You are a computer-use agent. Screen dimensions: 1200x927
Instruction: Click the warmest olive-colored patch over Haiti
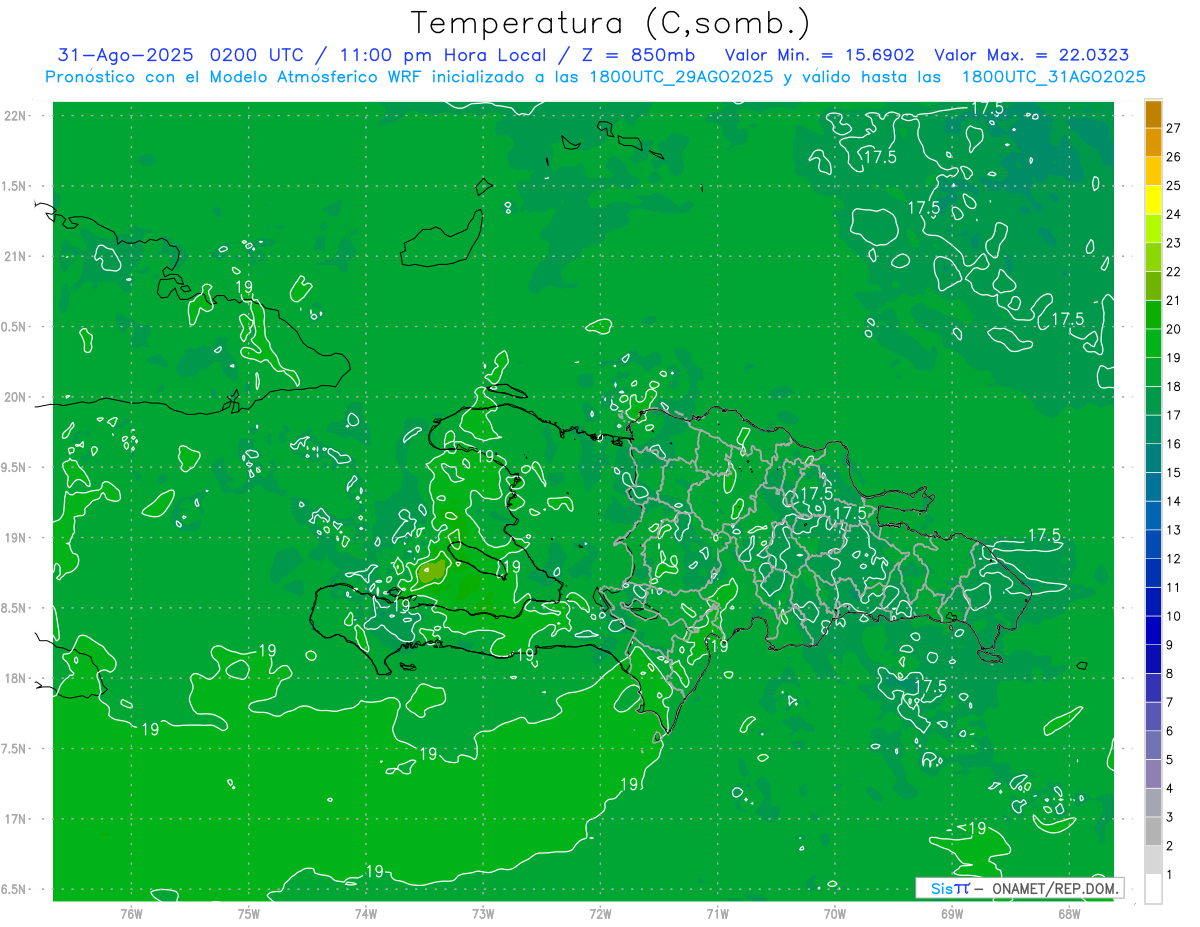pos(433,572)
